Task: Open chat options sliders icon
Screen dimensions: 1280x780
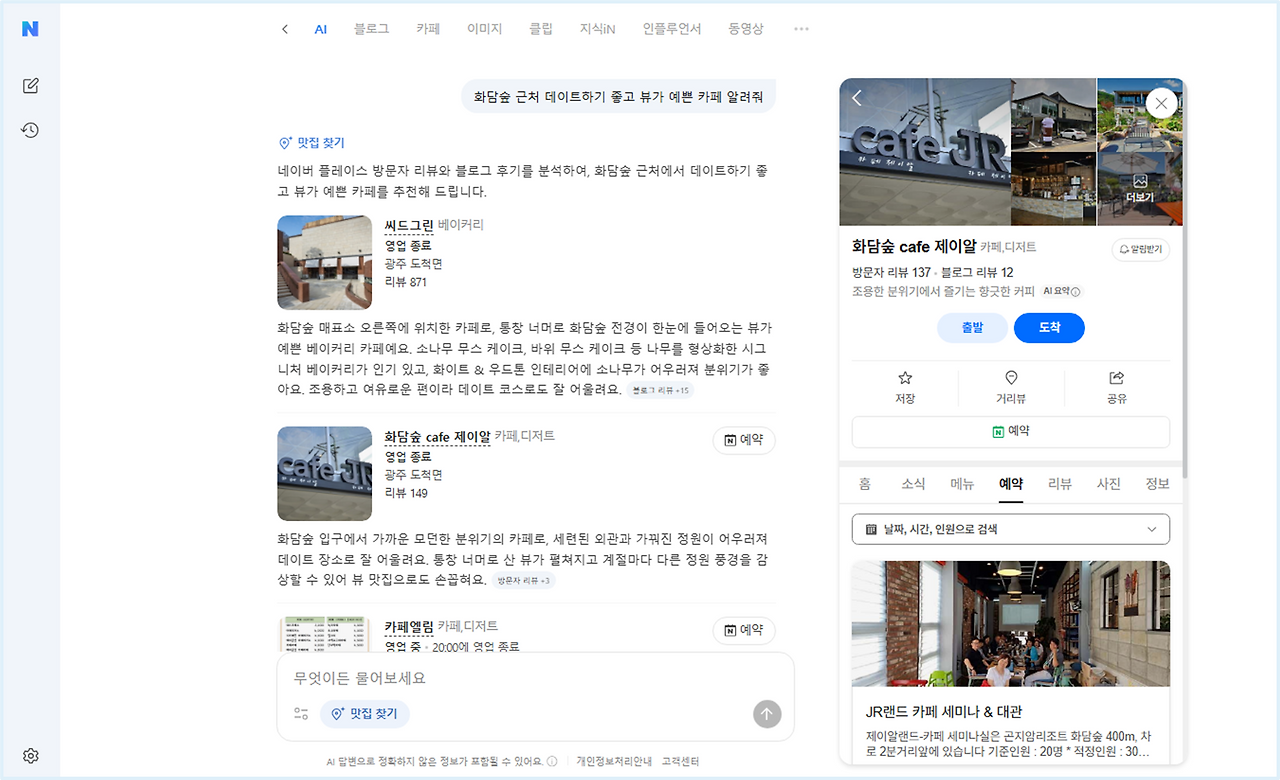Action: [301, 713]
